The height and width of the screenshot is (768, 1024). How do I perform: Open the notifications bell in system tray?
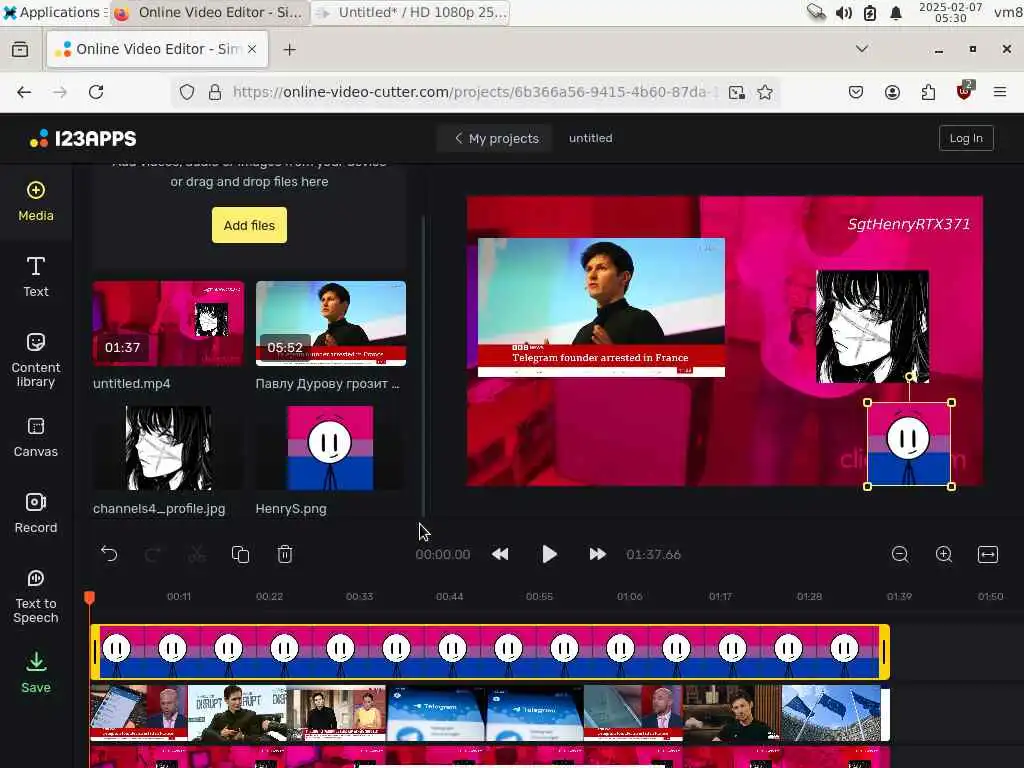(x=896, y=13)
